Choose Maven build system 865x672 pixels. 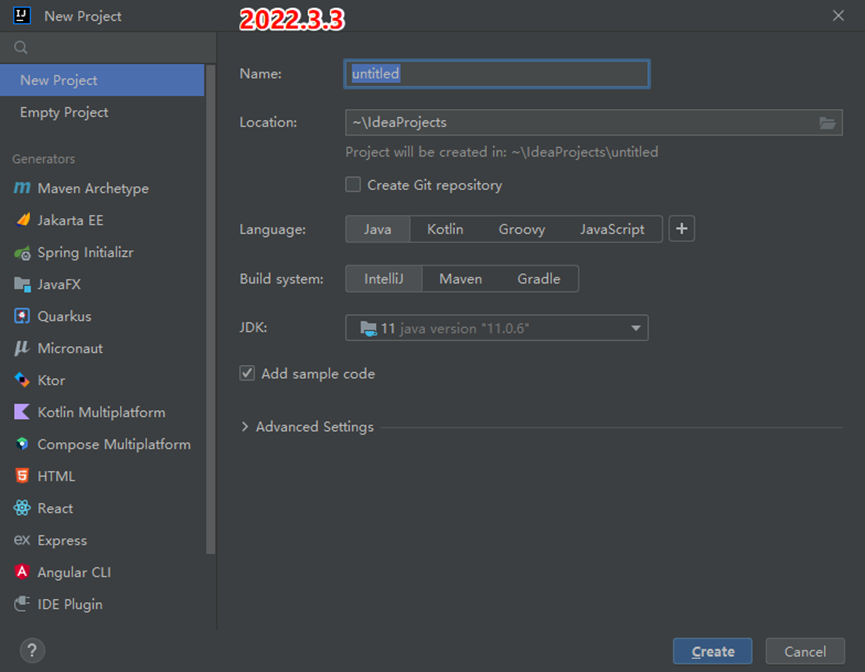(x=461, y=279)
